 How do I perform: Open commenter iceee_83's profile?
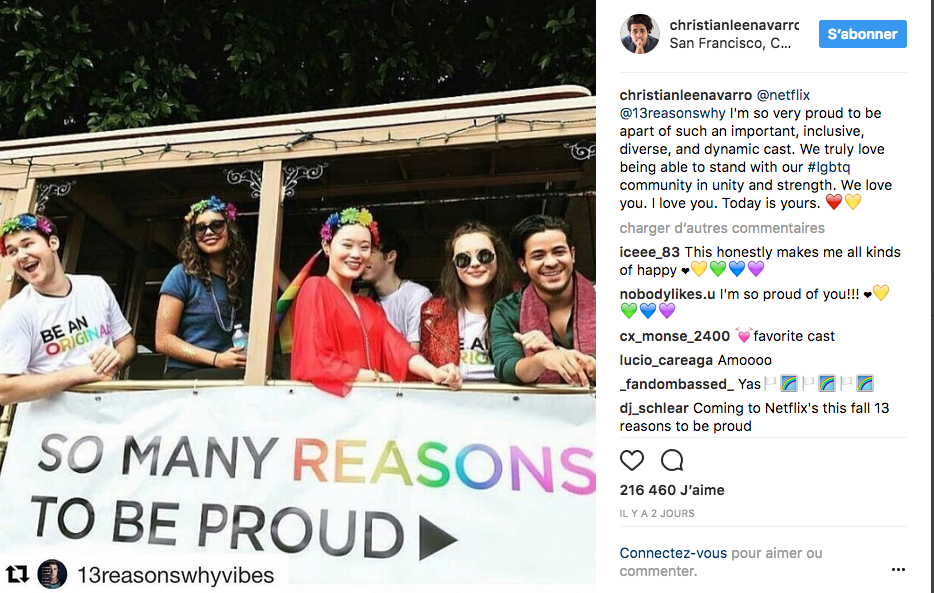click(x=649, y=252)
